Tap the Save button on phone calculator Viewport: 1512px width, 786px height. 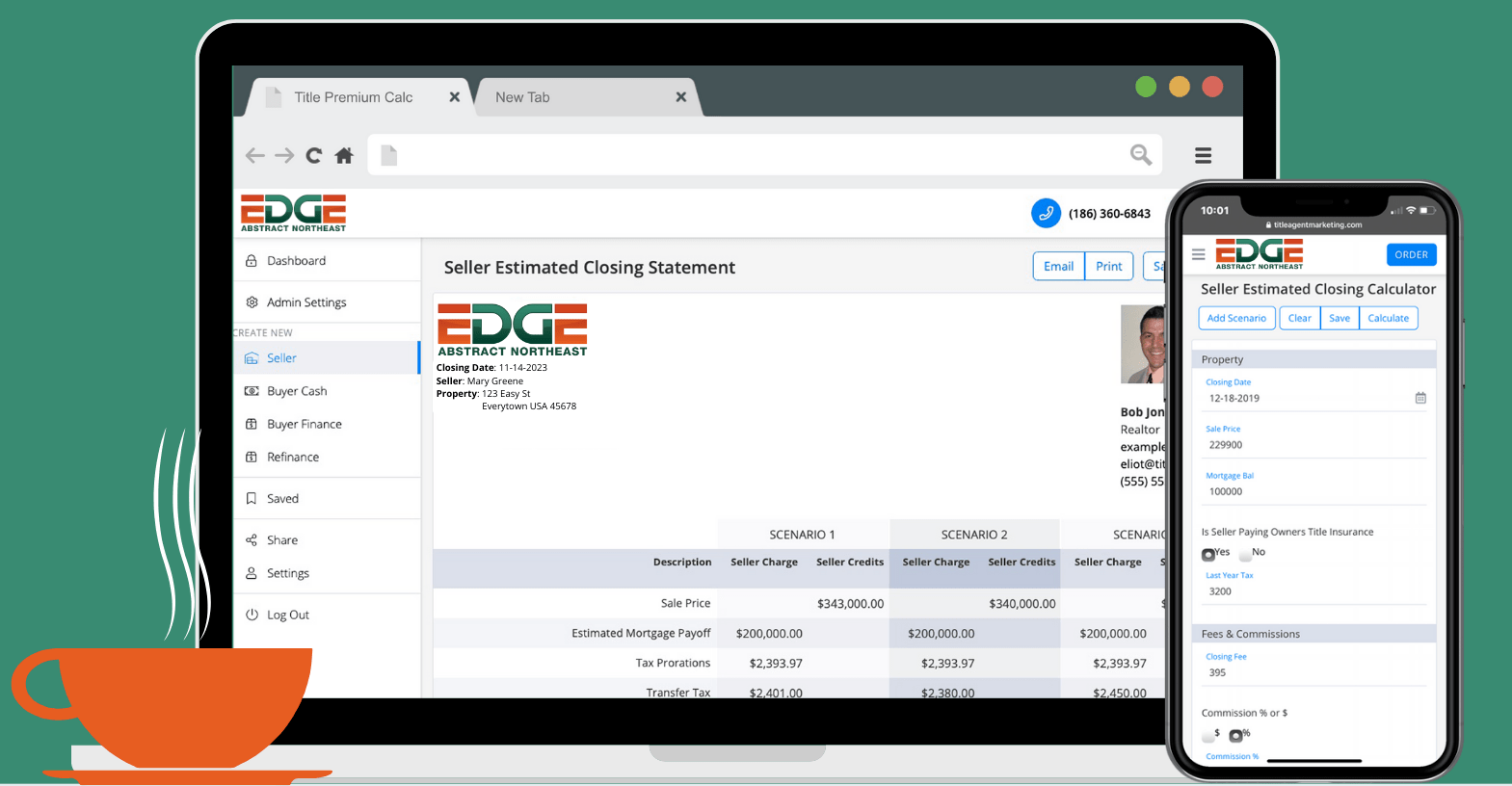pos(1340,318)
